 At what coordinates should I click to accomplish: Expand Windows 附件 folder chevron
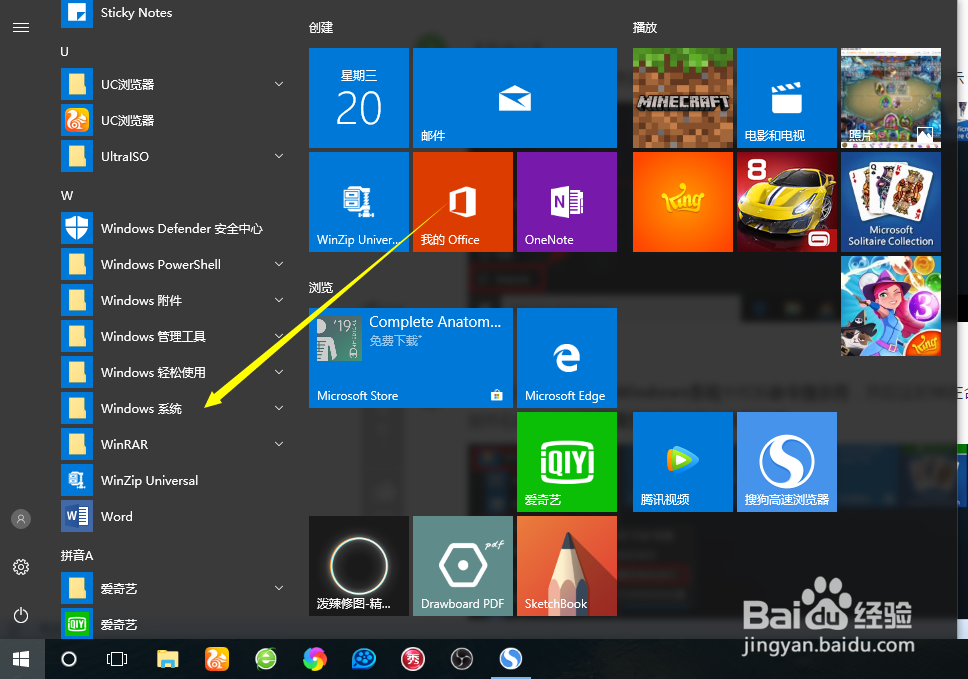coord(279,300)
